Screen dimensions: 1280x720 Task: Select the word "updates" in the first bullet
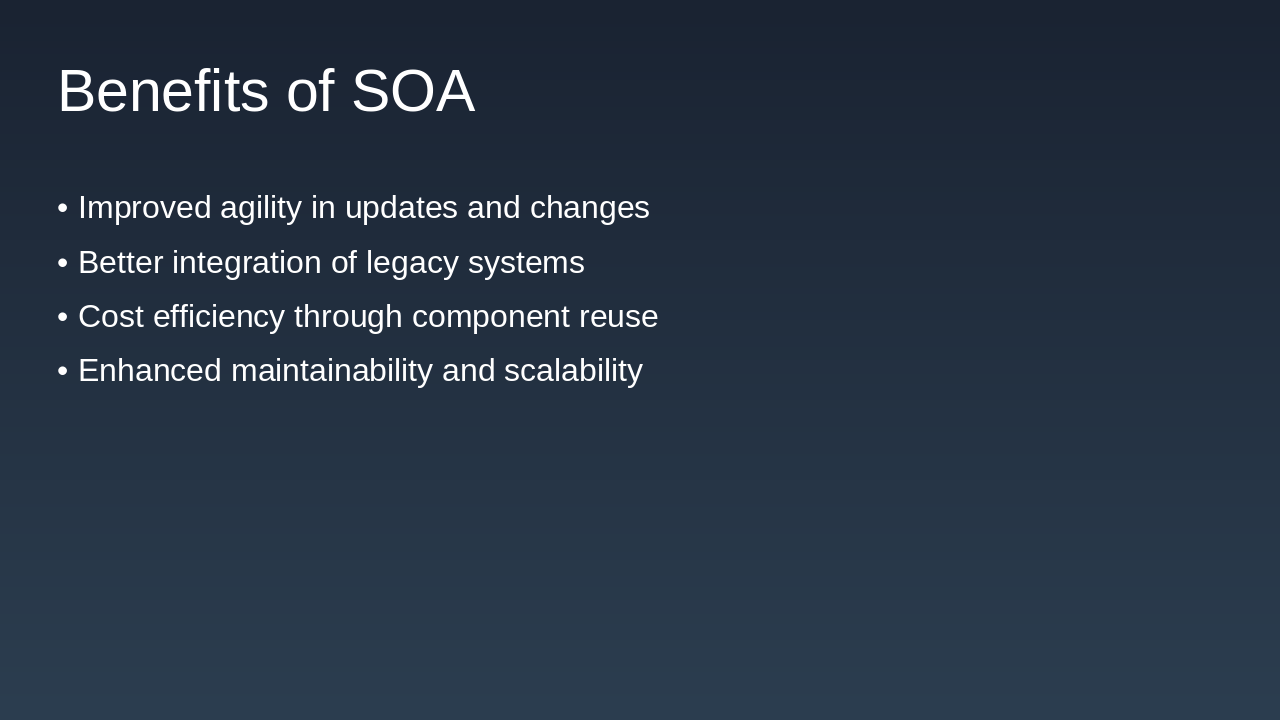pyautogui.click(x=401, y=208)
